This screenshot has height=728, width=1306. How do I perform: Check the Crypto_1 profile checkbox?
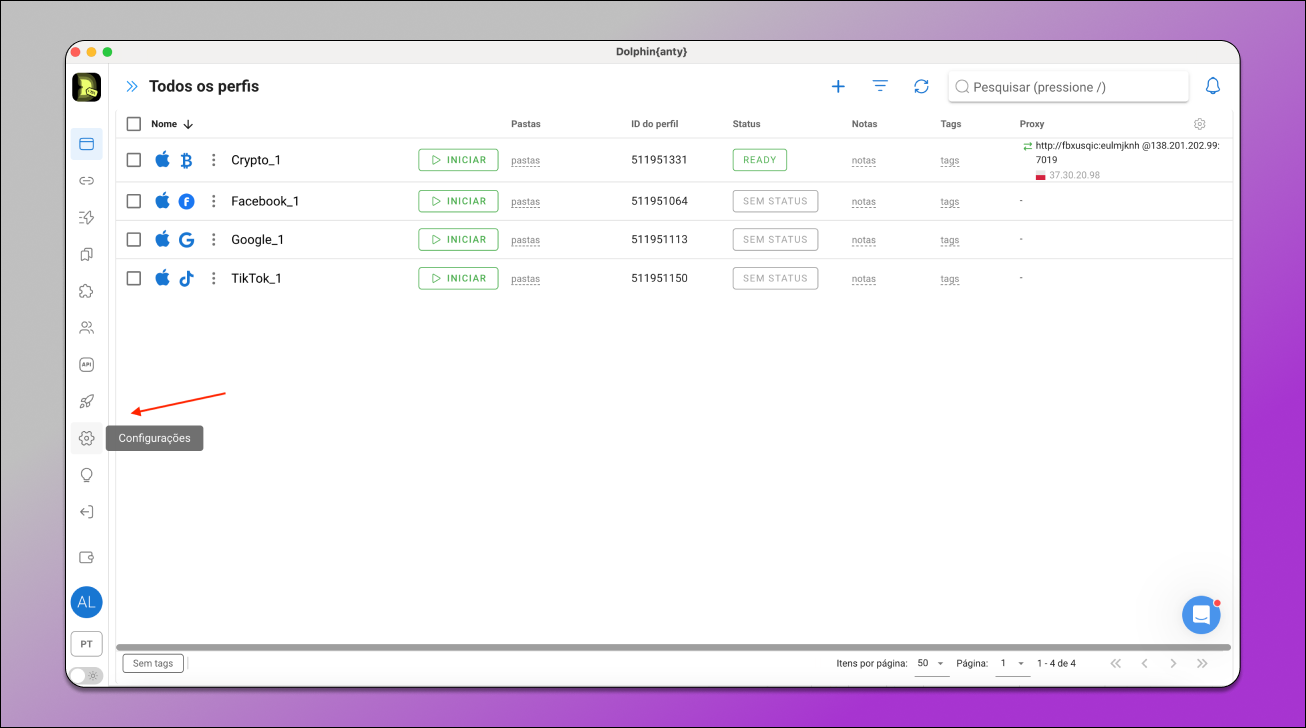(x=134, y=160)
